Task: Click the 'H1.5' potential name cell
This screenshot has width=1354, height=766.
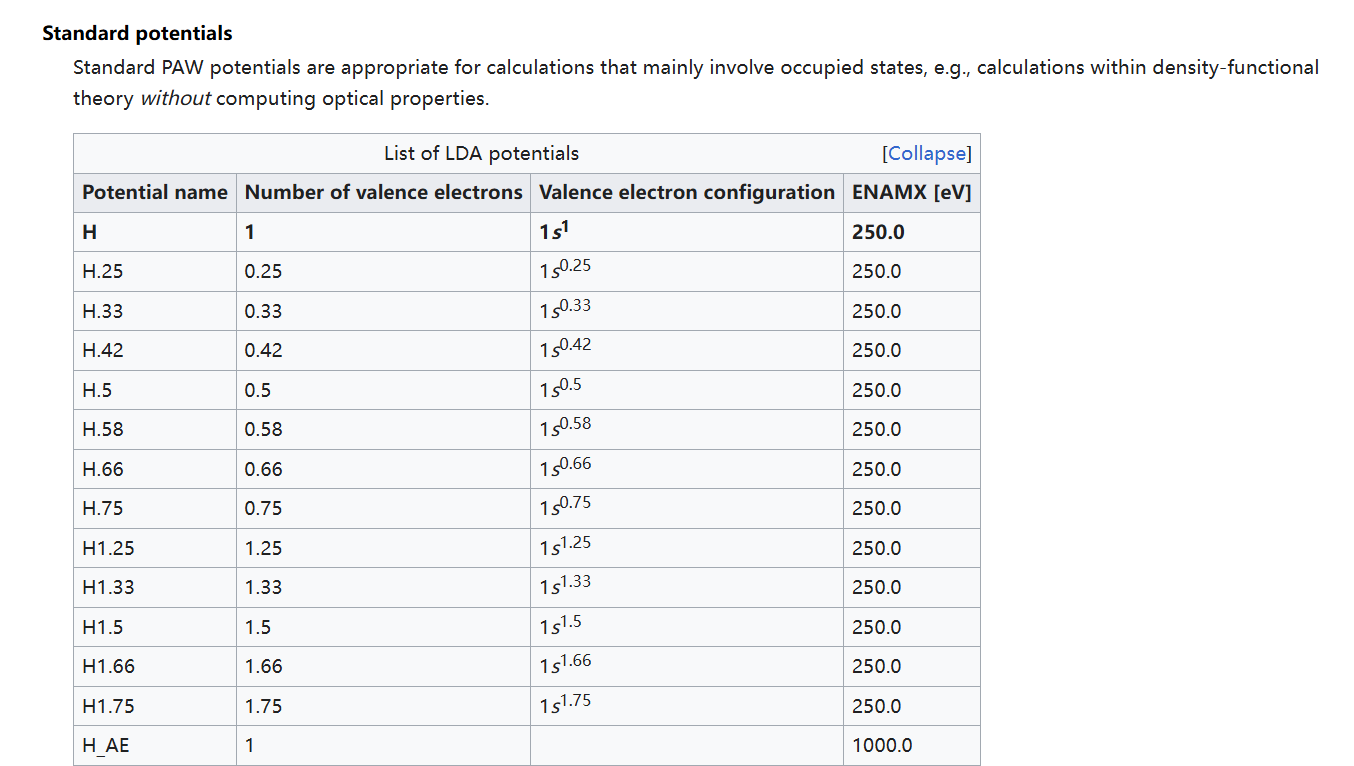Action: pos(155,627)
